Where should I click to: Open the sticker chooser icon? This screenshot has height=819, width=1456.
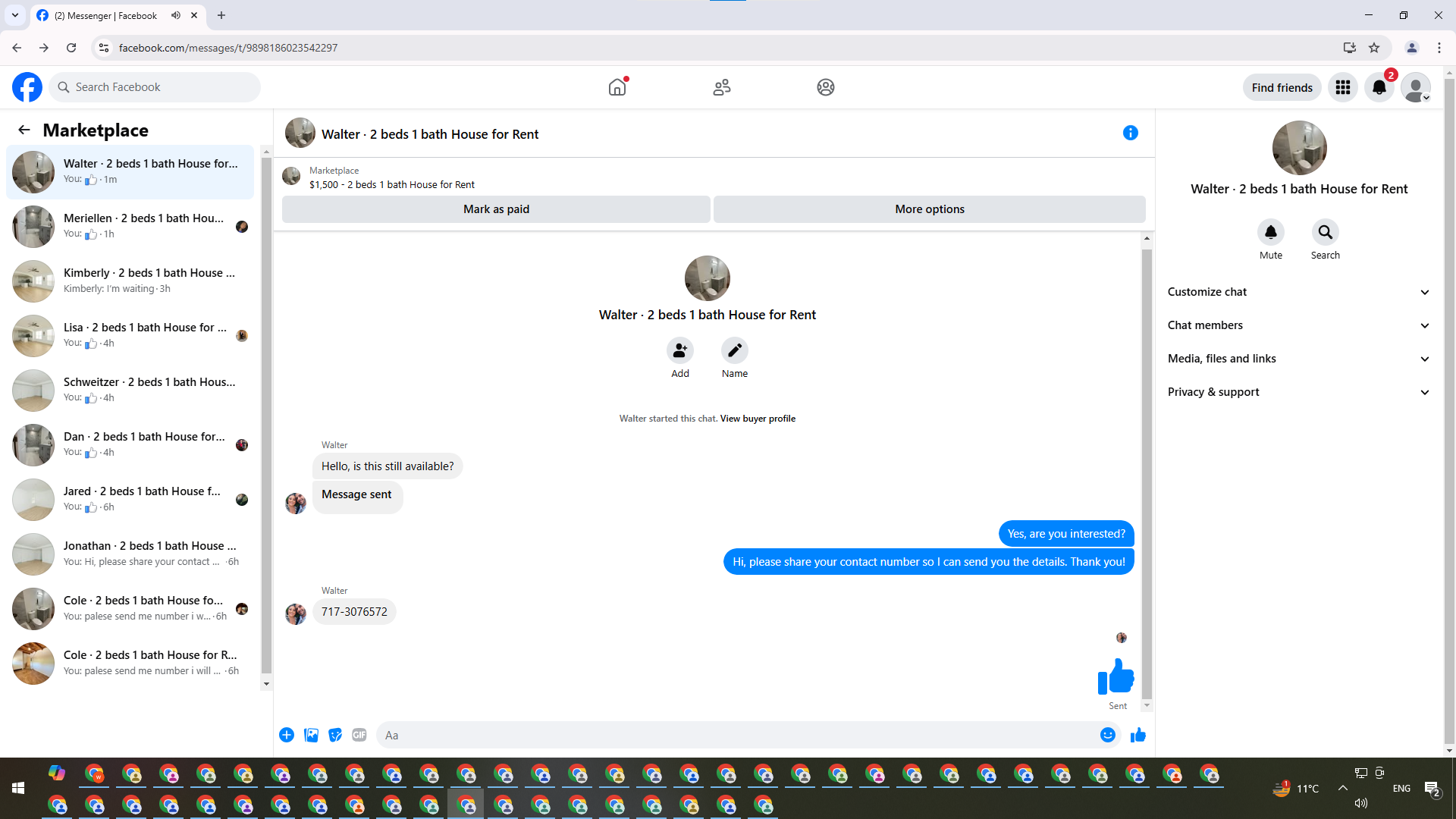point(335,735)
